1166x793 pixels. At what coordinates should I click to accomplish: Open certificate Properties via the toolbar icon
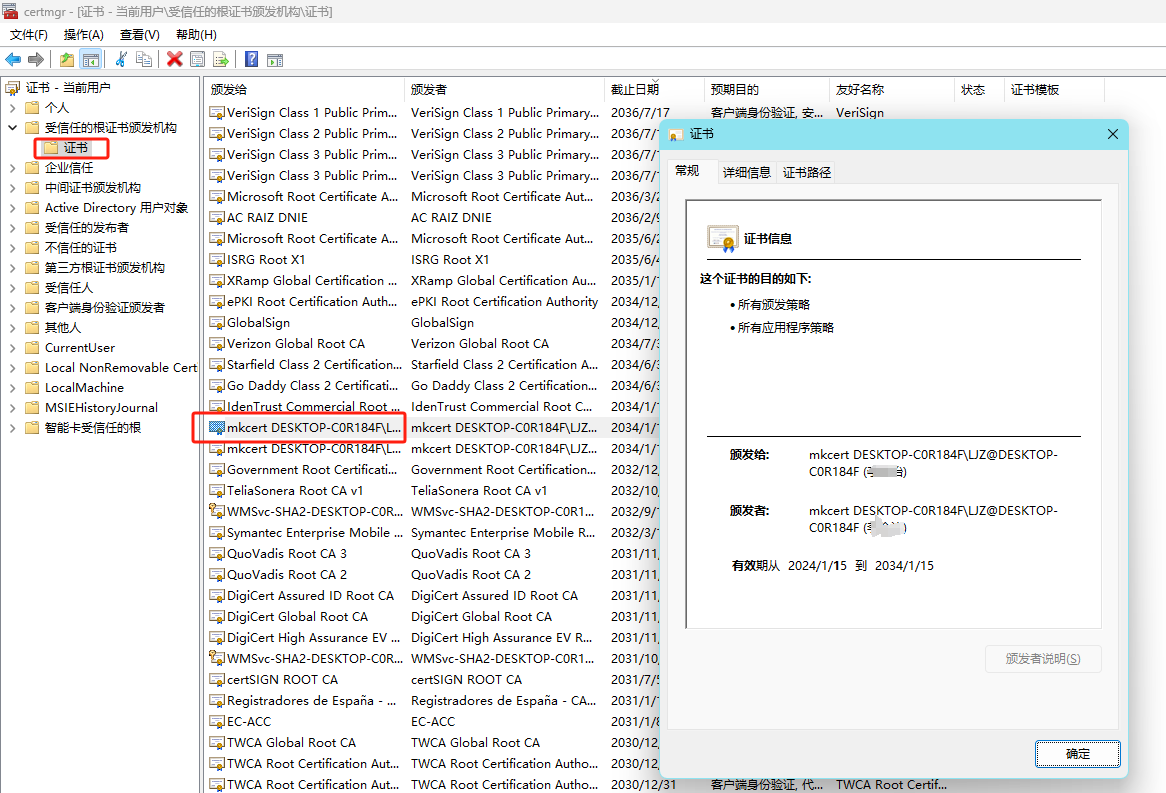pyautogui.click(x=199, y=59)
